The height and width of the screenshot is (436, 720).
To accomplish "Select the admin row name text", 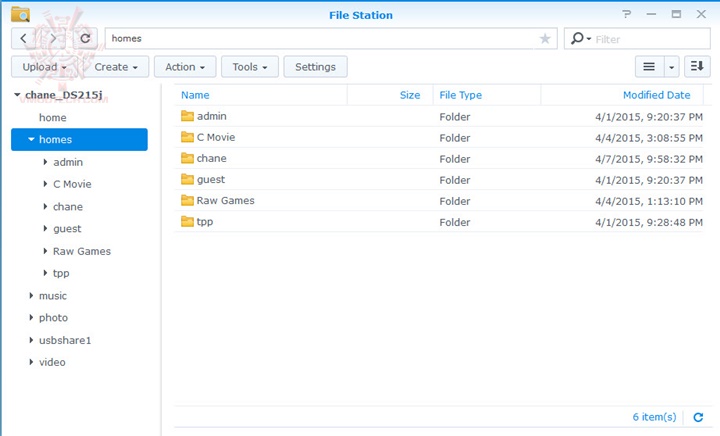I will click(212, 116).
